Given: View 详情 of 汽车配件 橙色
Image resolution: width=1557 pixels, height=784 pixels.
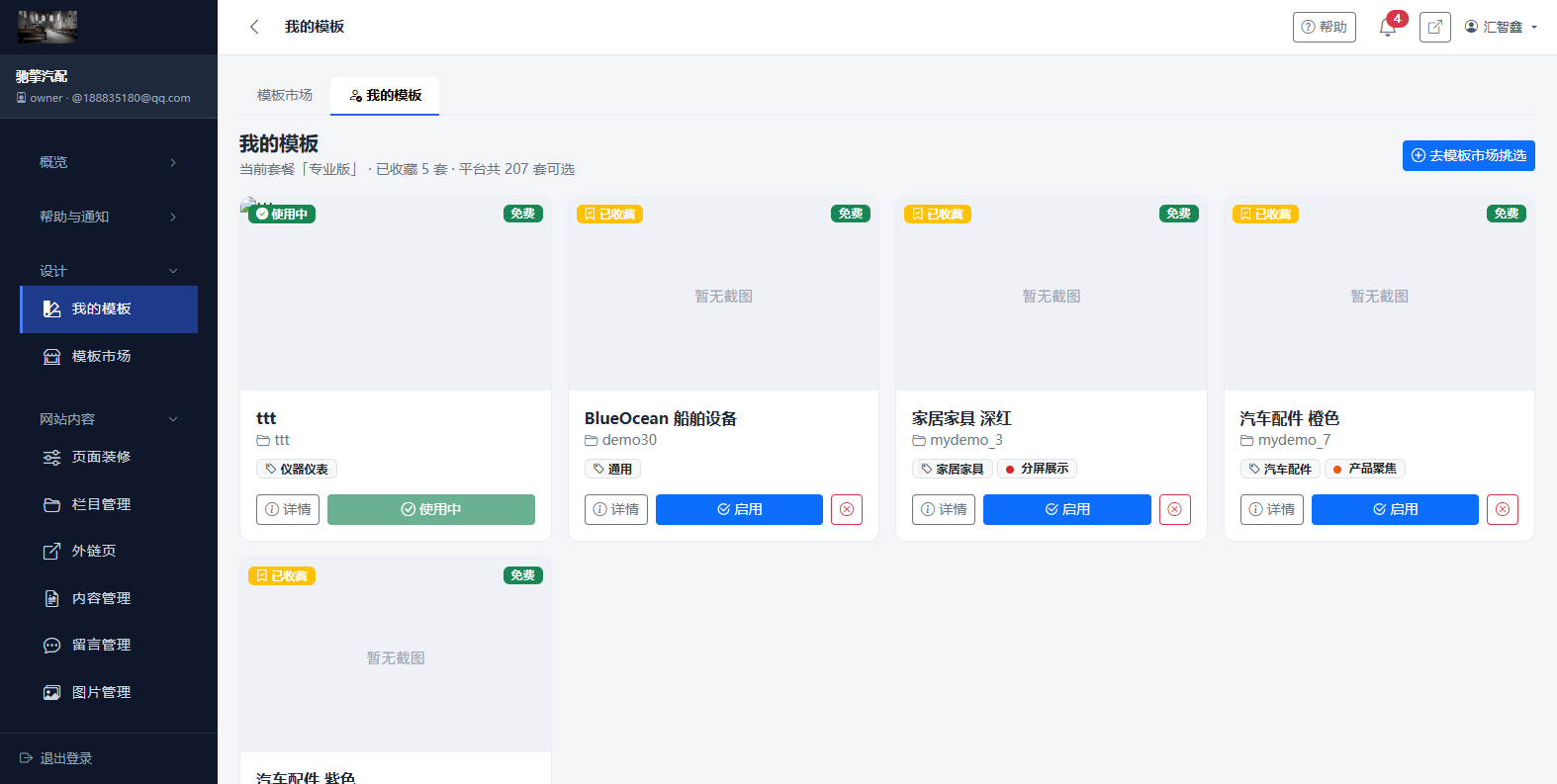Looking at the screenshot, I should [1272, 509].
